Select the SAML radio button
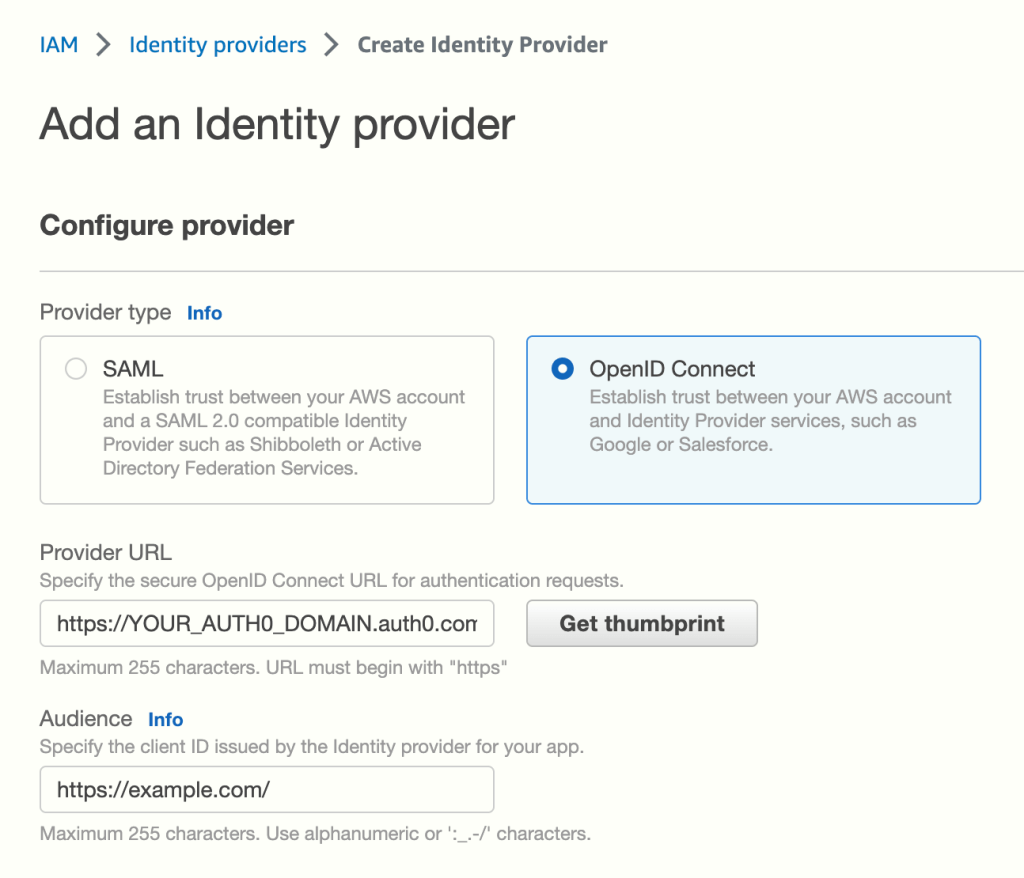The image size is (1024, 878). pyautogui.click(x=76, y=369)
